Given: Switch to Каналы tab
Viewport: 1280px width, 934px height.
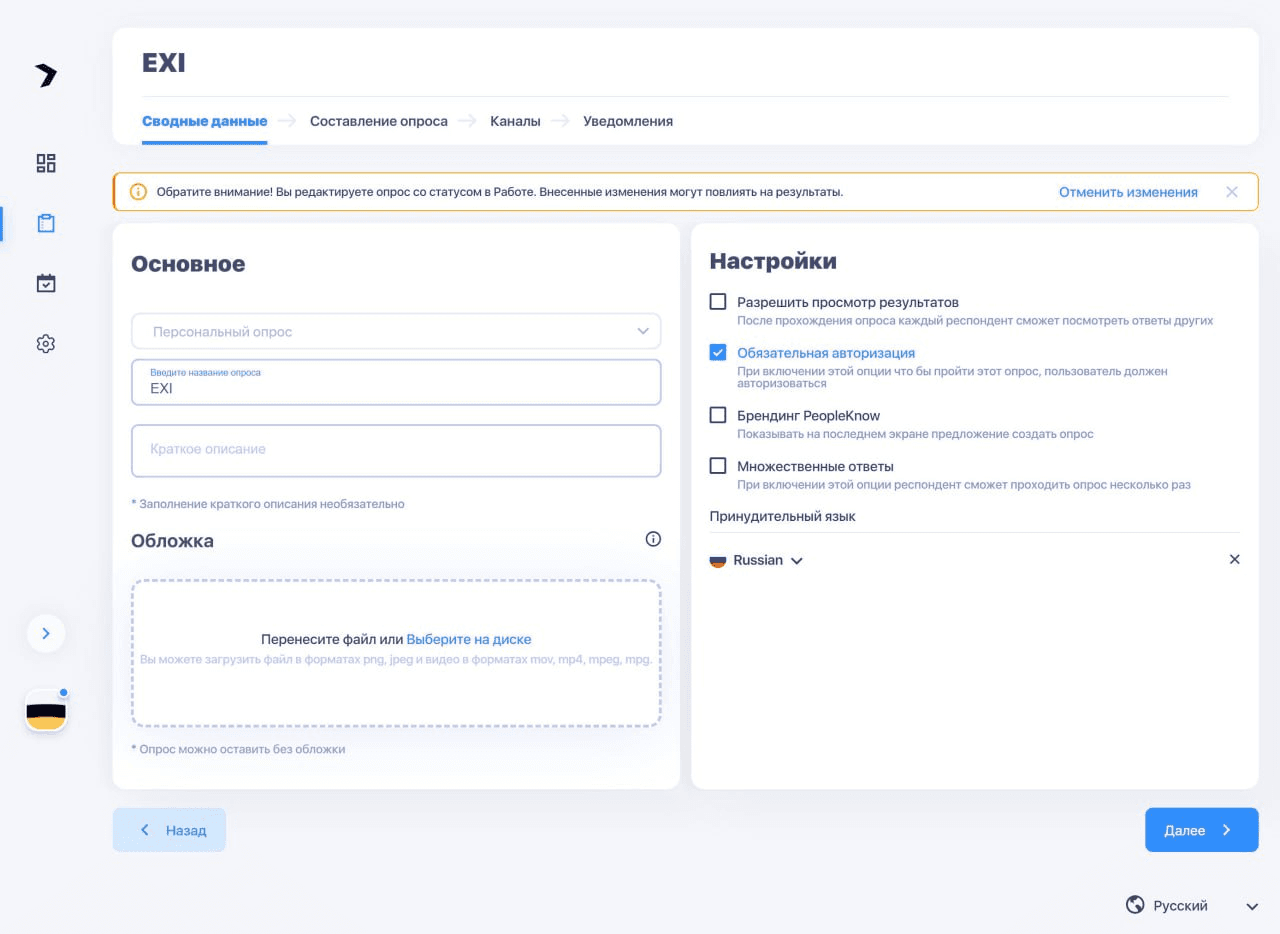Looking at the screenshot, I should point(515,121).
